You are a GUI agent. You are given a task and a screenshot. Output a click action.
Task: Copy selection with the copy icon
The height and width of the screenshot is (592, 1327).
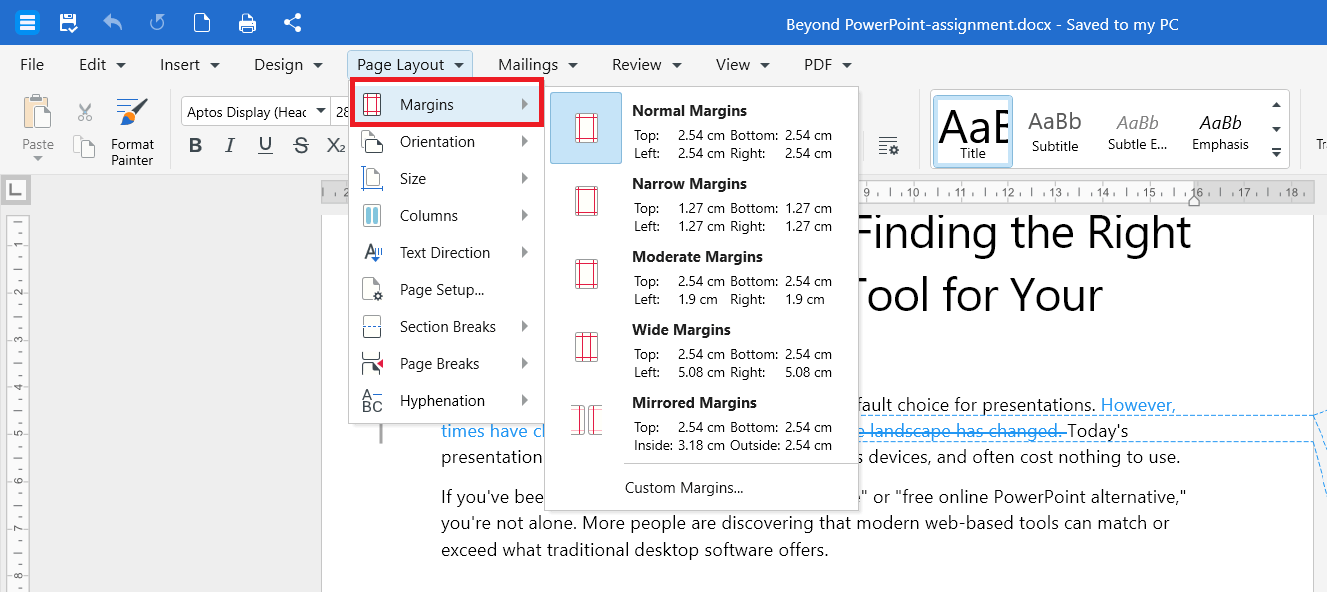coord(85,147)
